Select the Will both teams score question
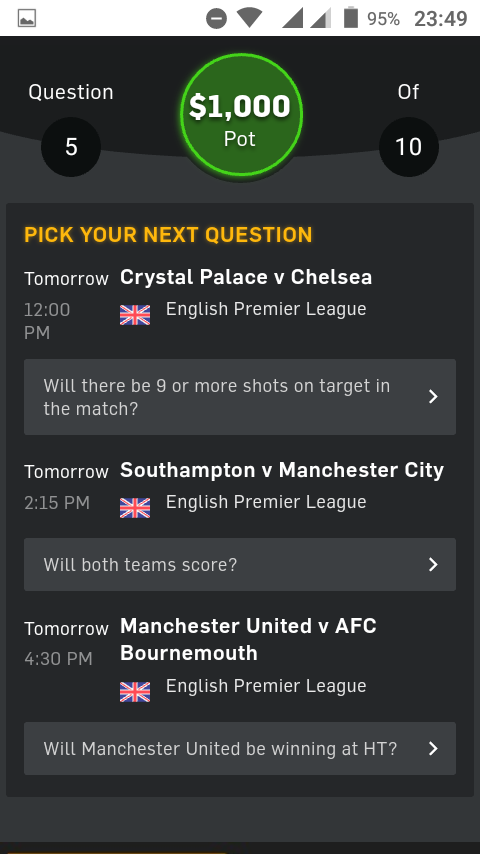Image resolution: width=480 pixels, height=854 pixels. tap(240, 564)
